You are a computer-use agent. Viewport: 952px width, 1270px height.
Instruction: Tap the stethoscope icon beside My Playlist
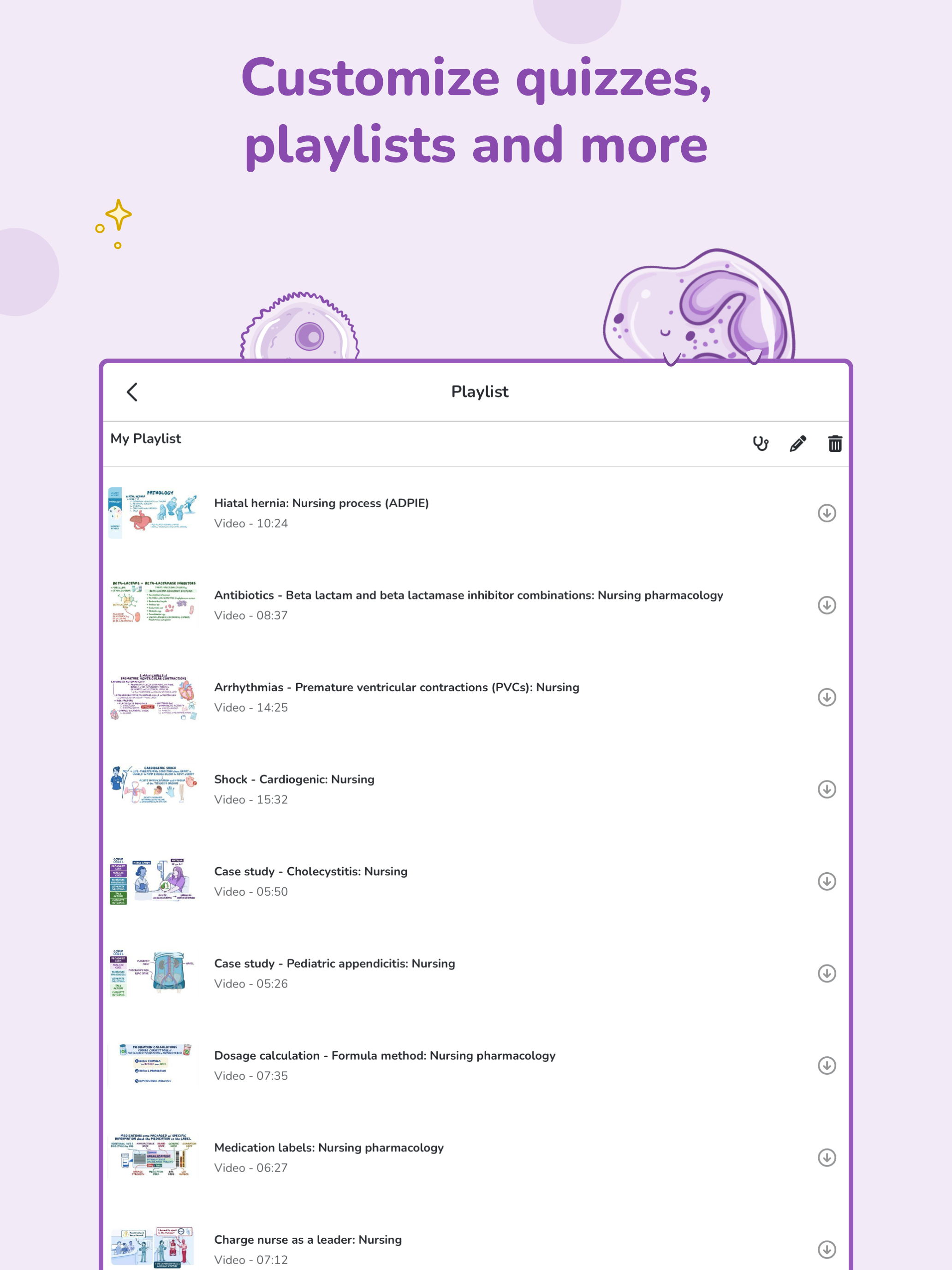760,444
